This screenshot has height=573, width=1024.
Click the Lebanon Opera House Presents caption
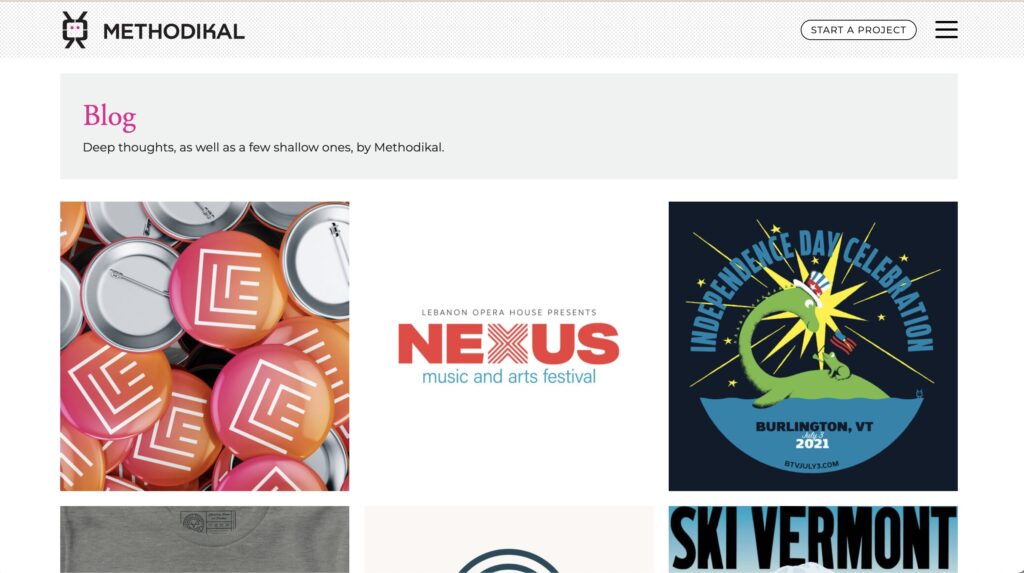[509, 312]
